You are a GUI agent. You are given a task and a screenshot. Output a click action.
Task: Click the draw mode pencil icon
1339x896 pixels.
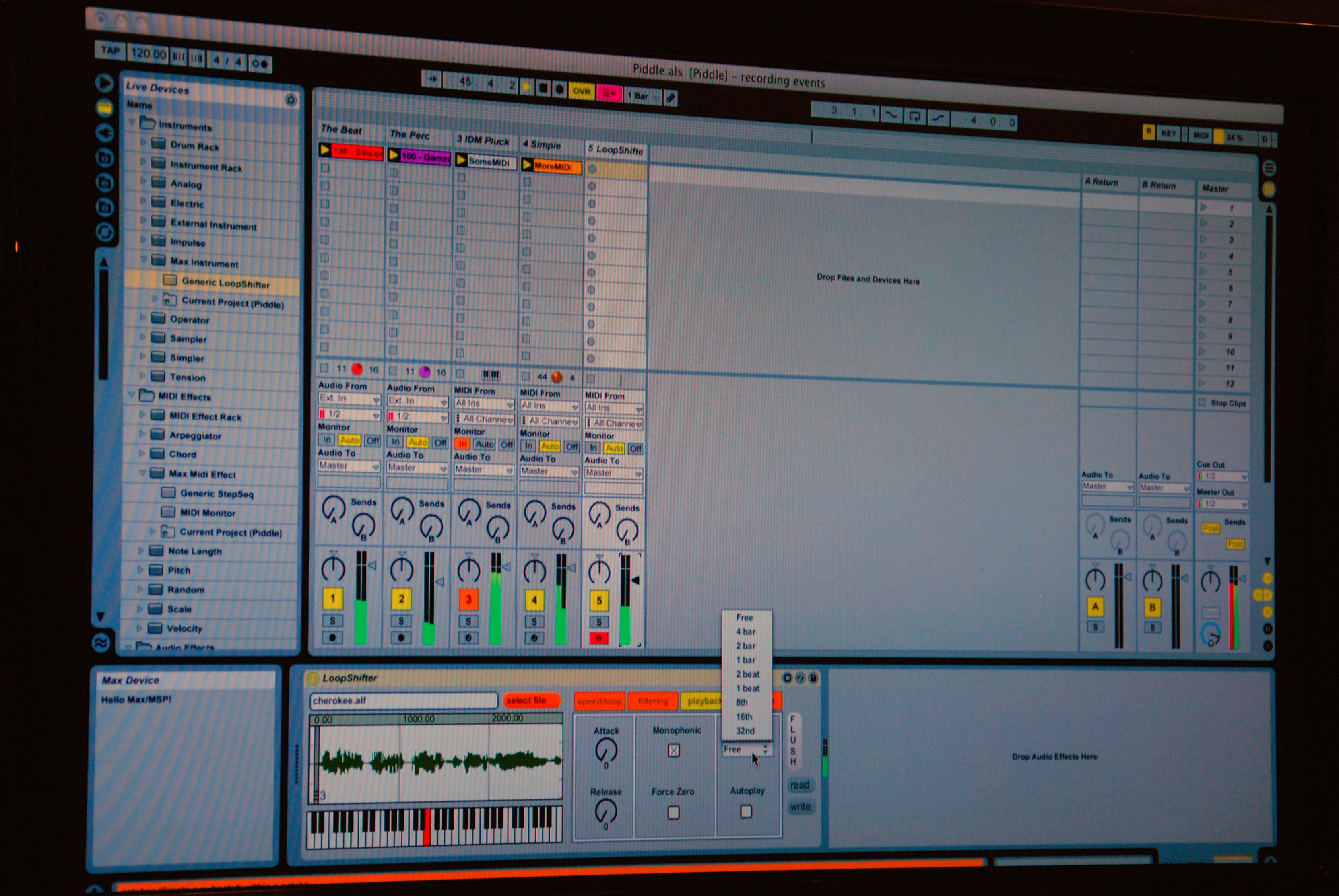click(x=671, y=98)
